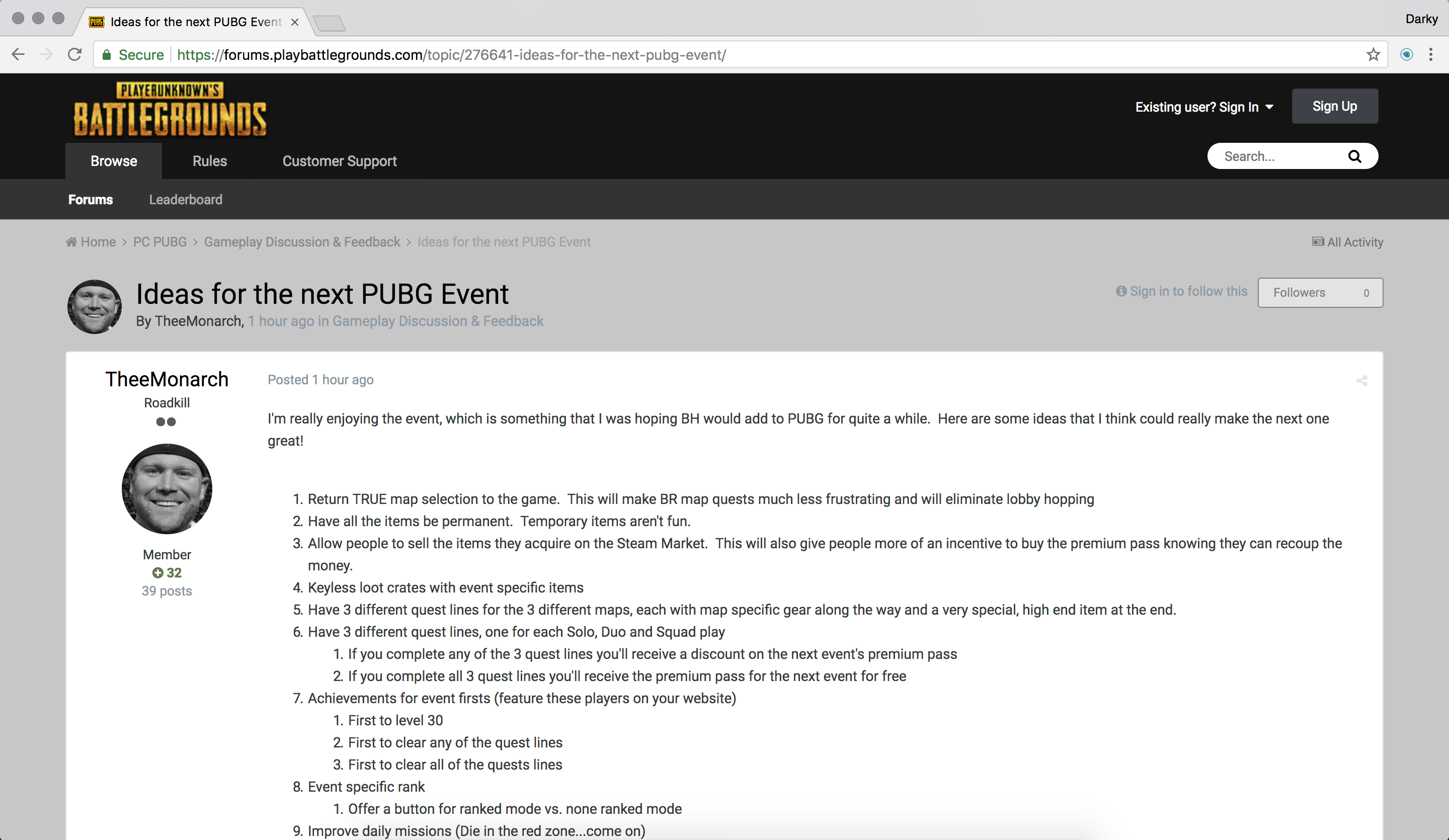Open TheeMonarch author link under title
Image resolution: width=1449 pixels, height=840 pixels.
pos(198,321)
